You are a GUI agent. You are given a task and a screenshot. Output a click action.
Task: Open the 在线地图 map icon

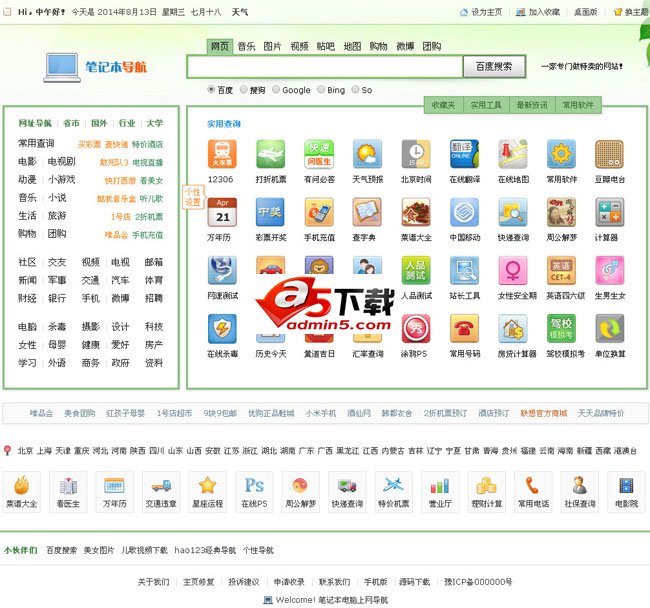pos(513,154)
